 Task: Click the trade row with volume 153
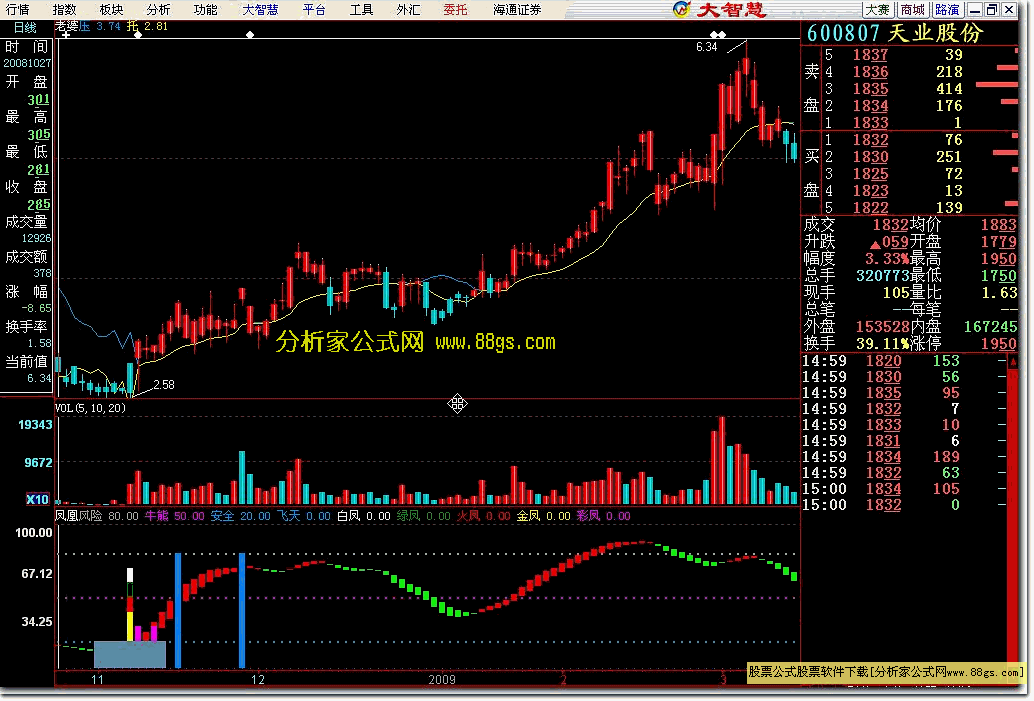(903, 361)
